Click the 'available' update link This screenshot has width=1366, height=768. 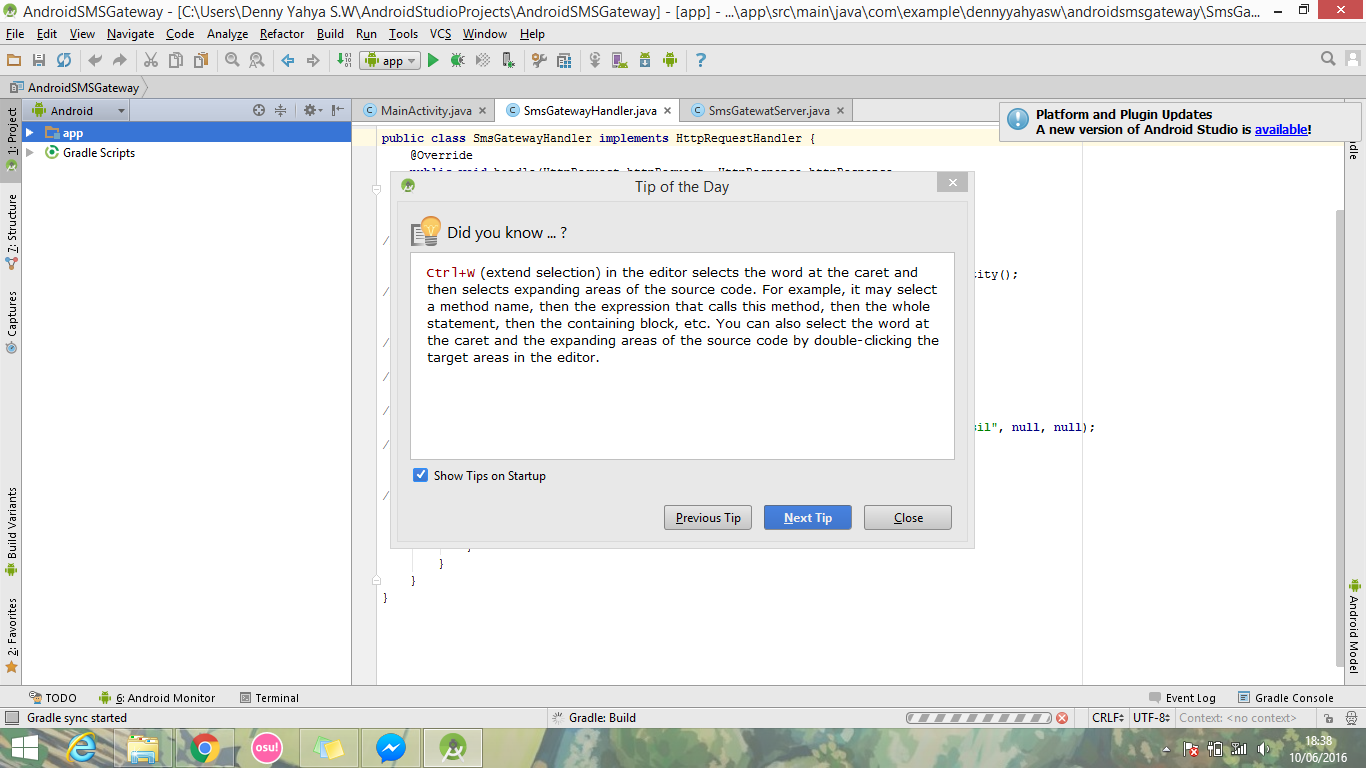coord(1281,129)
